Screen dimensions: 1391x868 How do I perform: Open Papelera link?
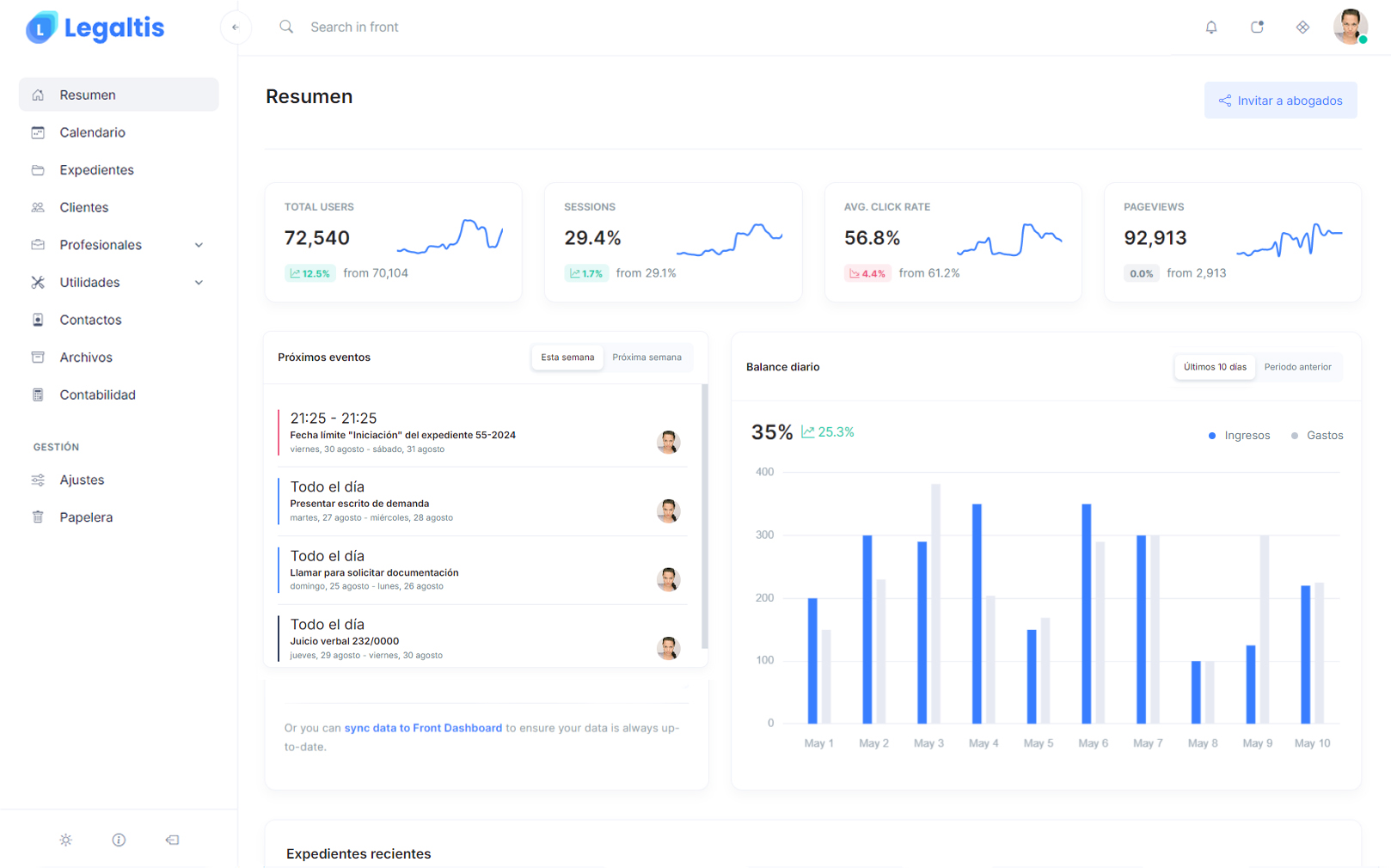click(x=119, y=517)
